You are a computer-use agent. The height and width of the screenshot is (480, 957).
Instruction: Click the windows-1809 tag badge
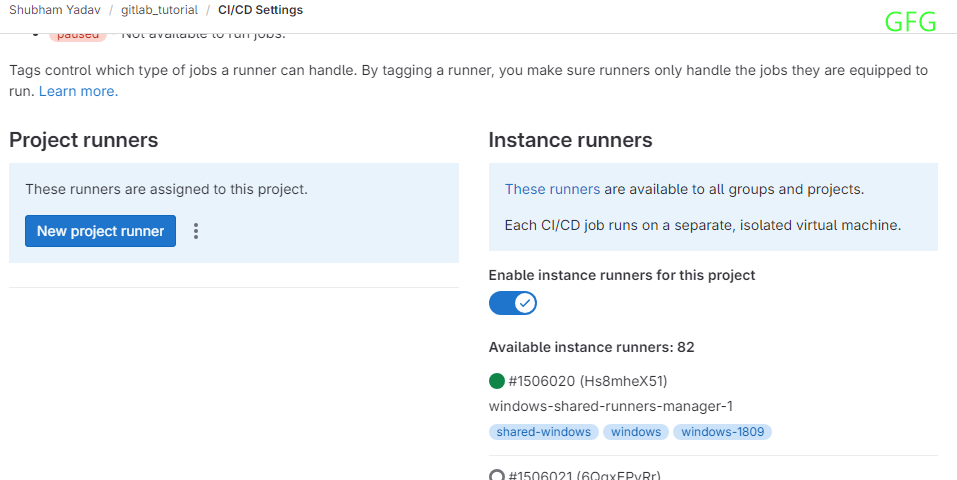pos(723,432)
